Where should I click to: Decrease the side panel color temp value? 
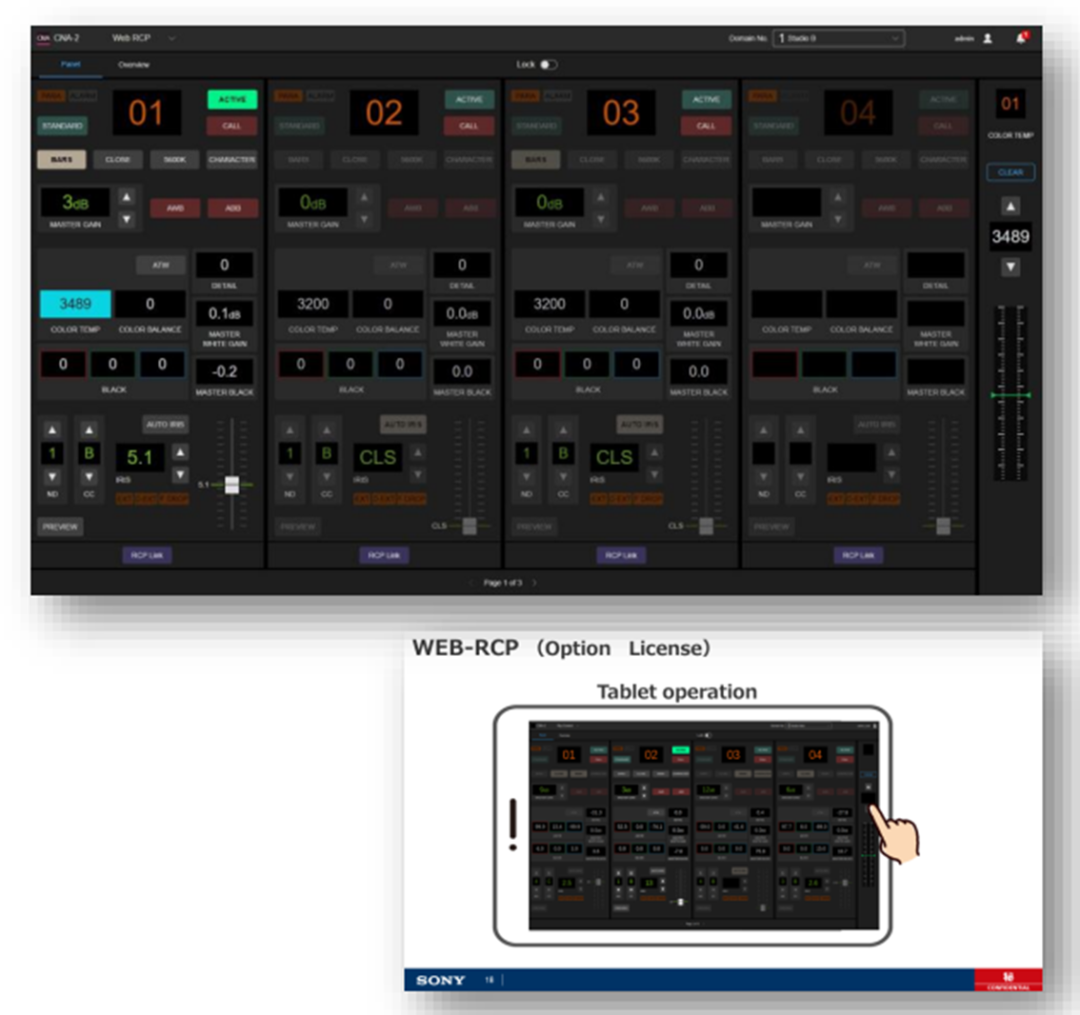coord(1010,267)
